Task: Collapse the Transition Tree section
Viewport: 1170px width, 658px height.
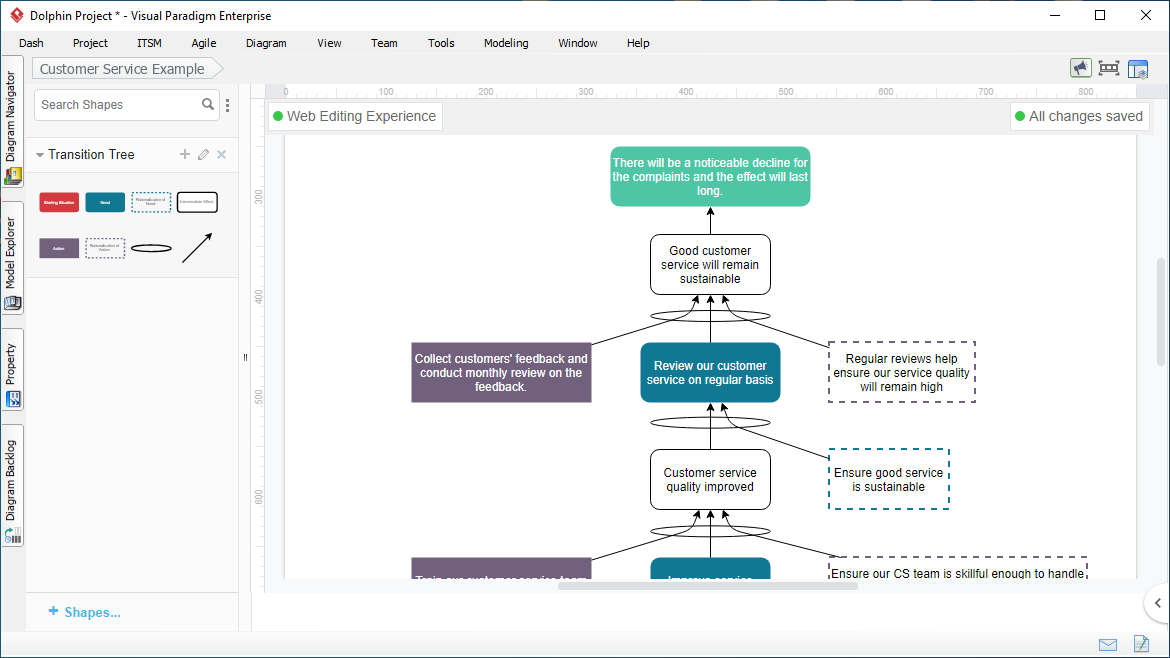Action: (x=40, y=154)
